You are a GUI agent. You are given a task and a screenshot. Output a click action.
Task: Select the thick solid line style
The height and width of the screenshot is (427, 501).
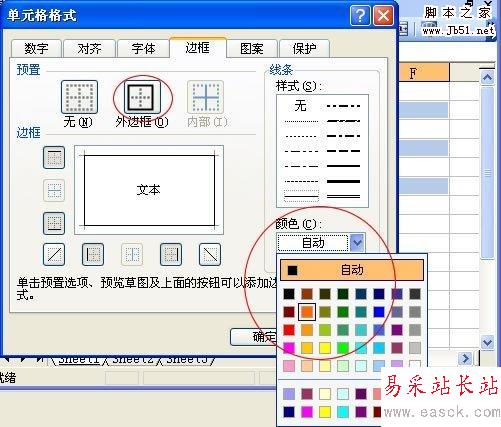(x=343, y=181)
